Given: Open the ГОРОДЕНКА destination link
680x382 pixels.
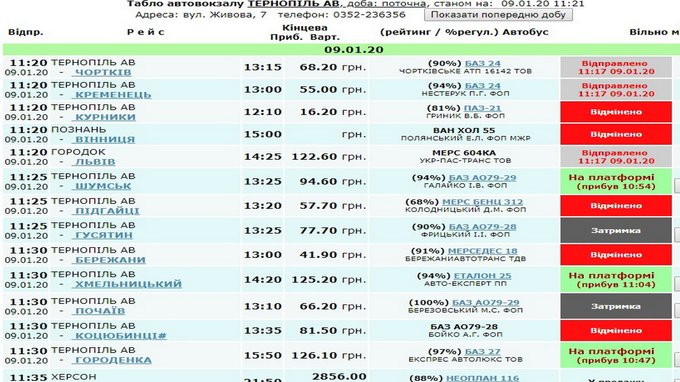Looking at the screenshot, I should 113,360.
